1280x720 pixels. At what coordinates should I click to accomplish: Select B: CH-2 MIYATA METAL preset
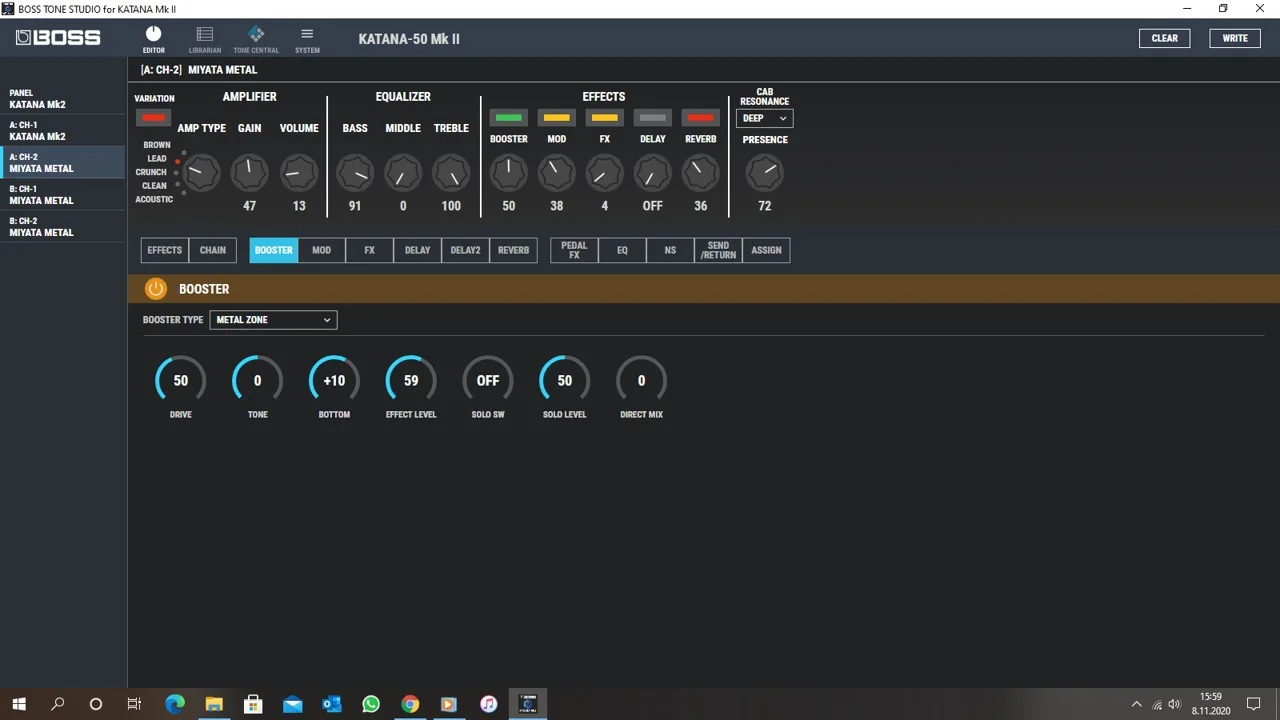click(64, 227)
